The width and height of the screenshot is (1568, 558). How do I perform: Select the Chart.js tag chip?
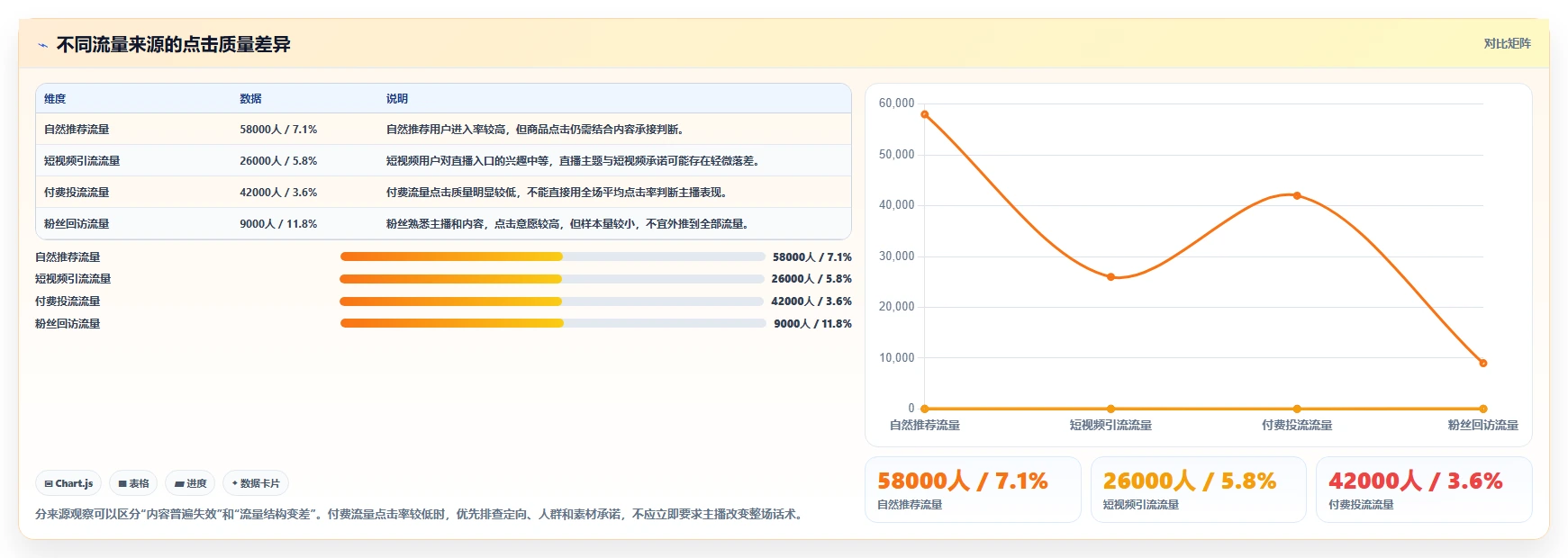[68, 483]
